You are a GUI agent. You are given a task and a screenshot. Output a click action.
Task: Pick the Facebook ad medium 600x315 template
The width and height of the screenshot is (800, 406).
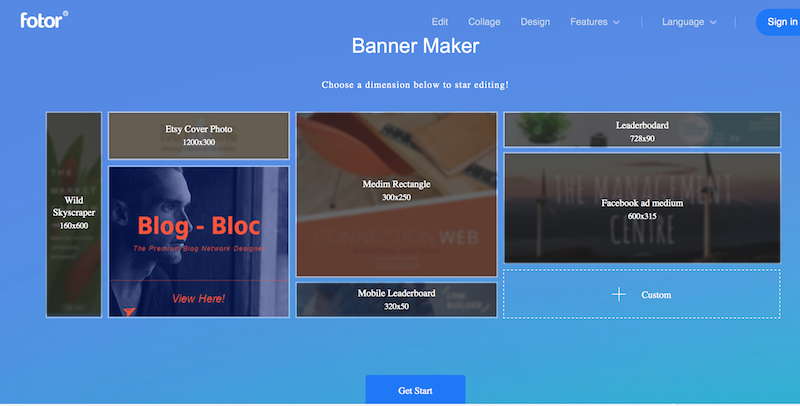click(x=642, y=208)
